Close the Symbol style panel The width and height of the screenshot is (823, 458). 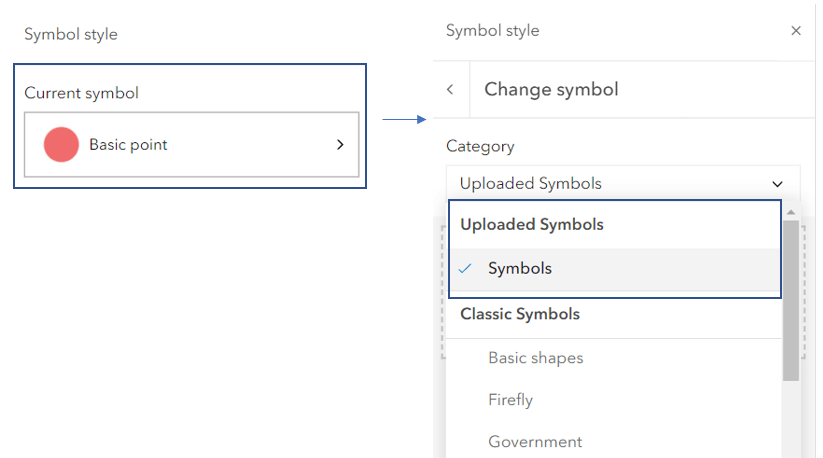796,31
